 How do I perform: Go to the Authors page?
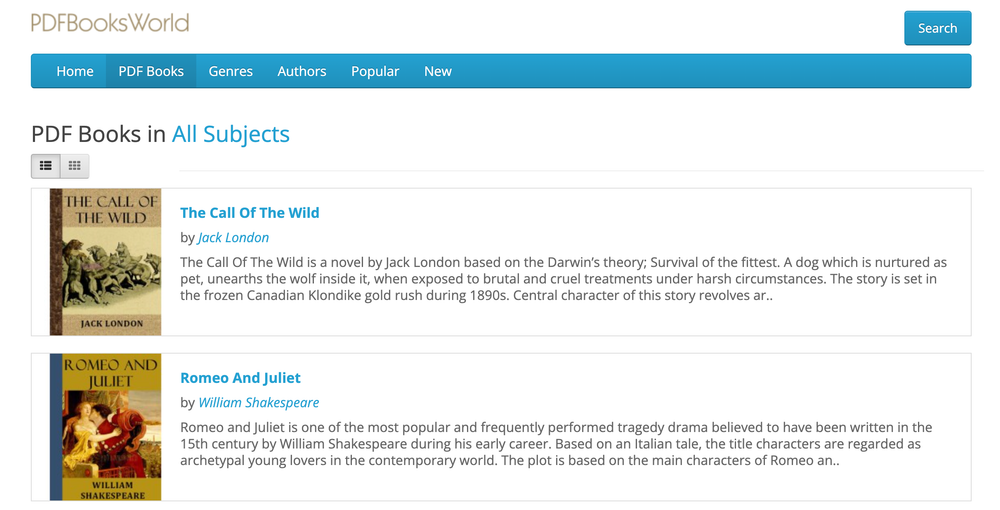click(302, 71)
